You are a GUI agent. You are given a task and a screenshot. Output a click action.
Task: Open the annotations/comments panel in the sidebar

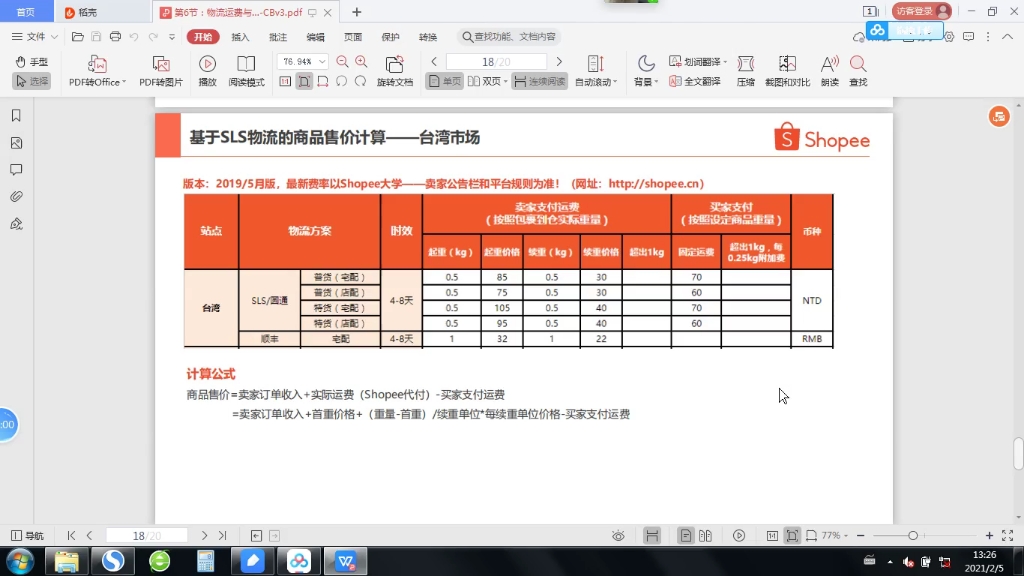[16, 169]
